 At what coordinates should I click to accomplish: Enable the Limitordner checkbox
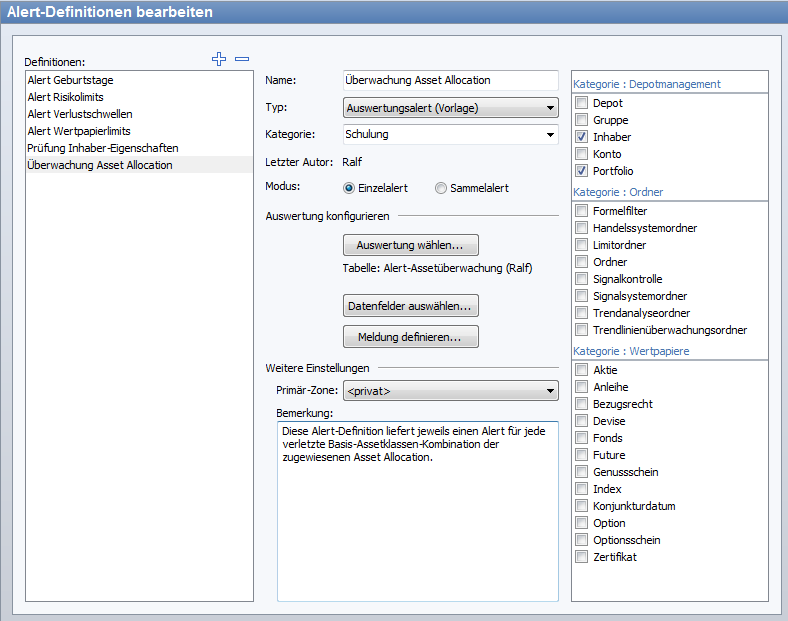click(581, 245)
